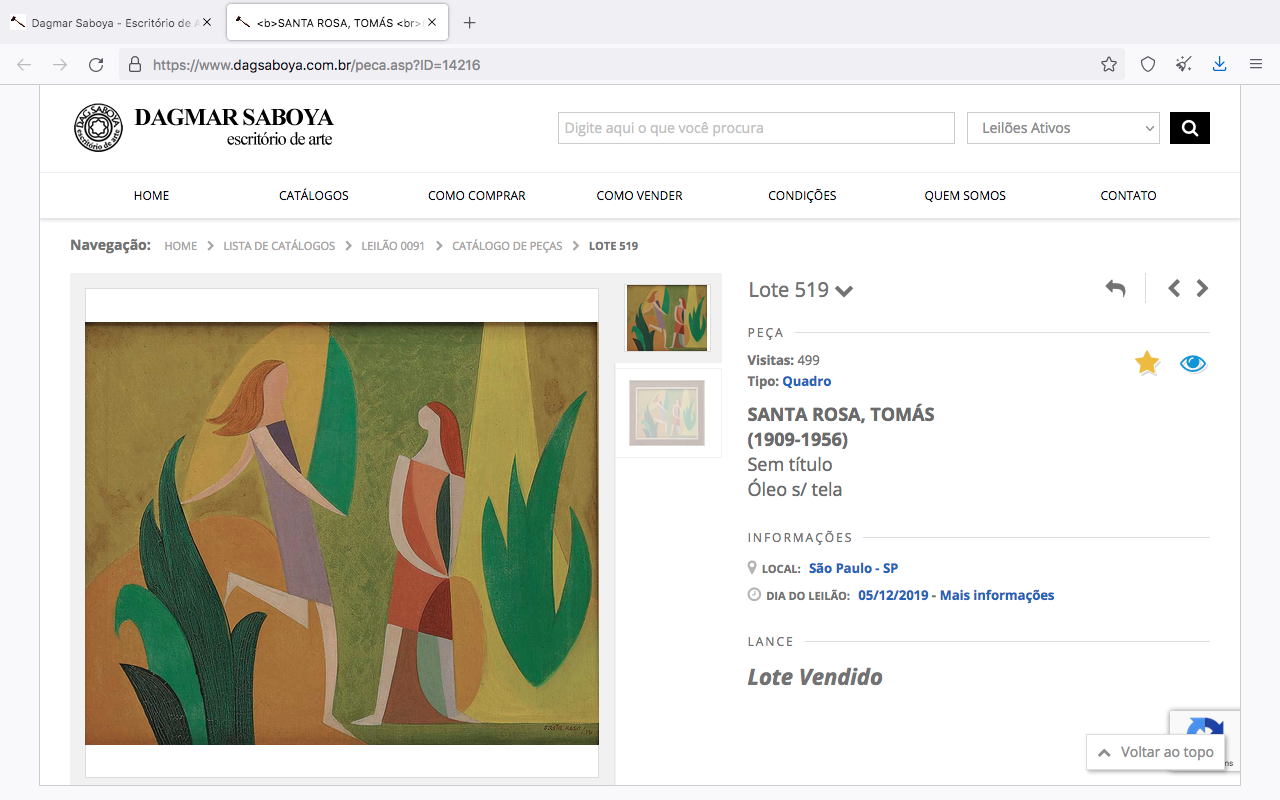
Task: Click the Dagmar Saboya logo
Action: tap(203, 128)
